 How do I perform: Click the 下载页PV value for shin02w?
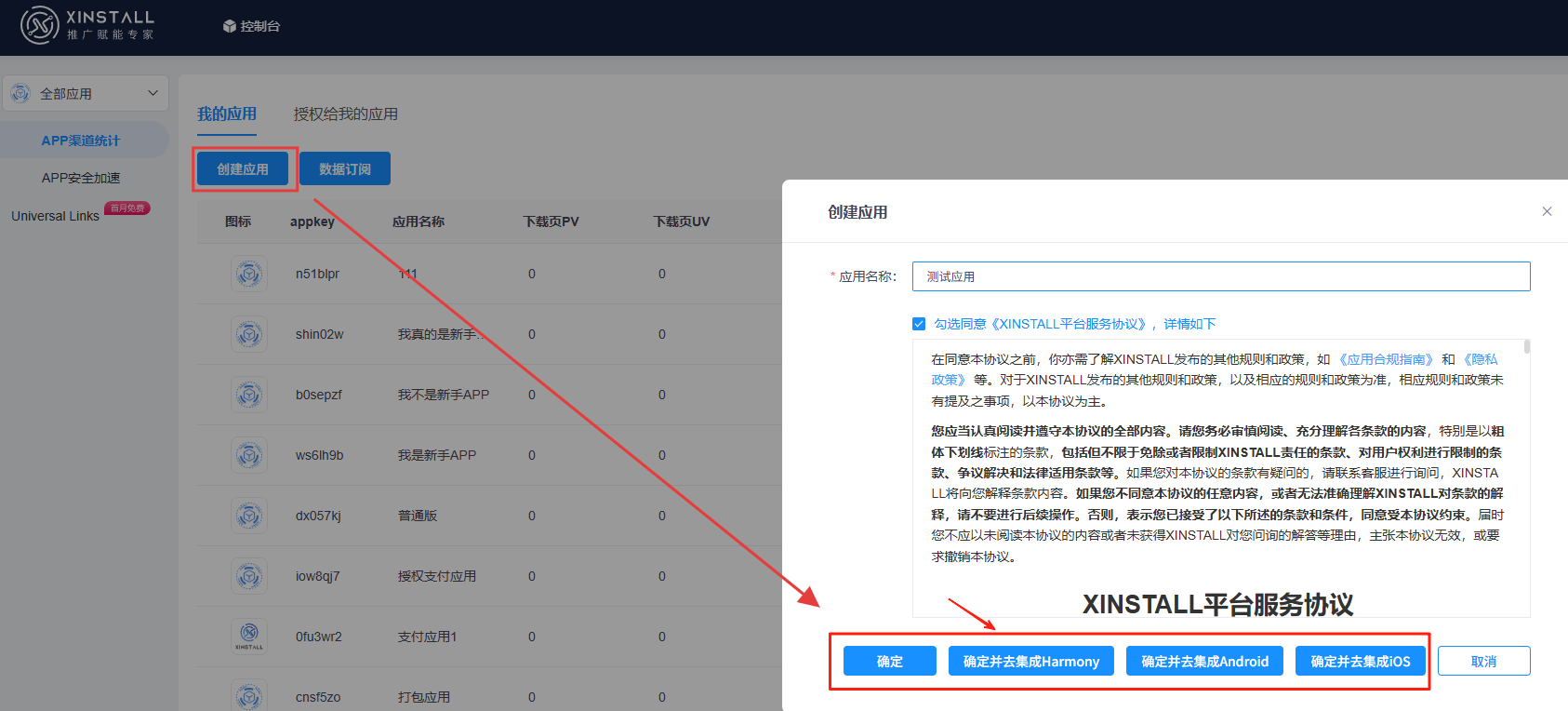(532, 334)
